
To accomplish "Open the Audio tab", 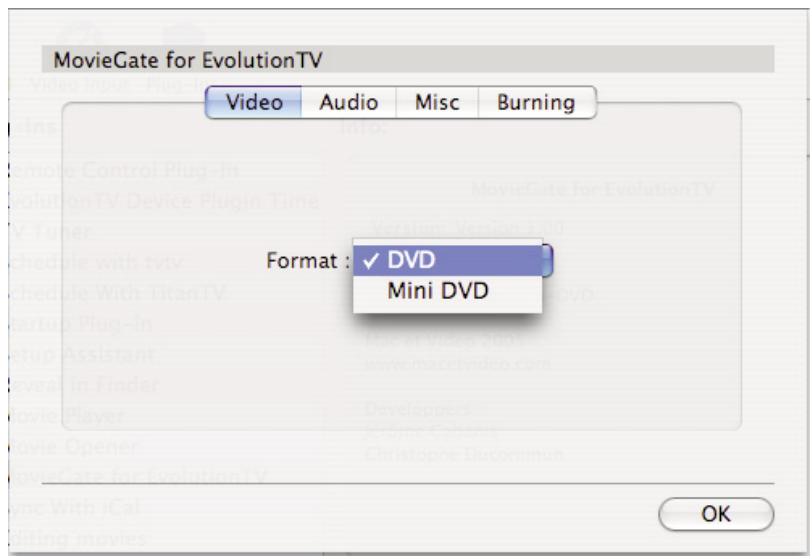I will tap(348, 101).
